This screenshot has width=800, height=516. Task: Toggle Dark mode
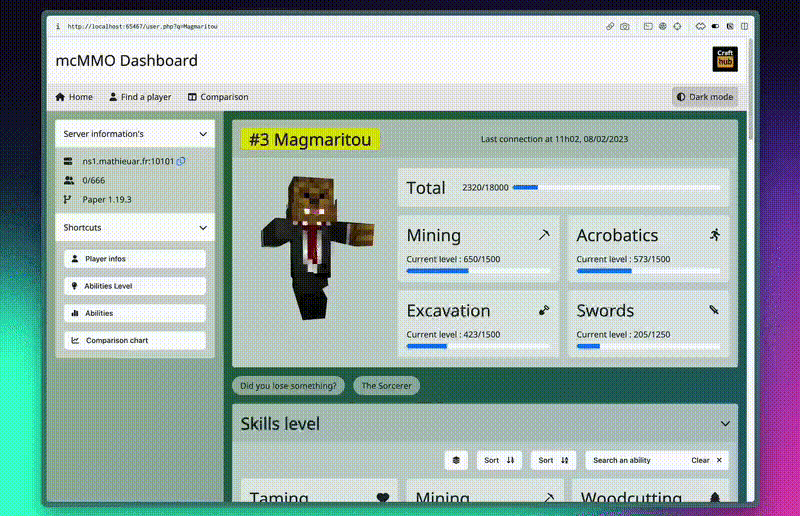(705, 96)
